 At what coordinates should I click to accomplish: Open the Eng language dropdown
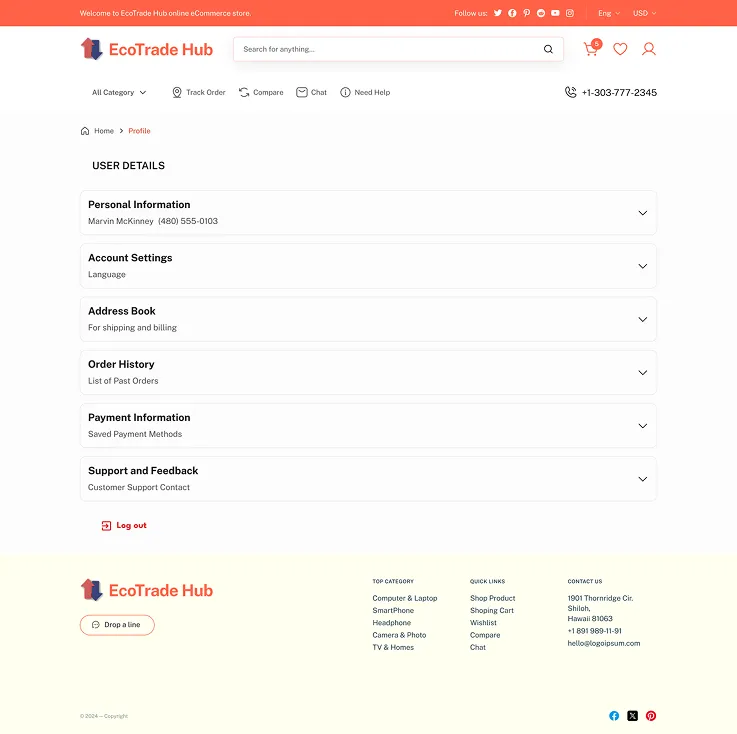click(x=609, y=13)
